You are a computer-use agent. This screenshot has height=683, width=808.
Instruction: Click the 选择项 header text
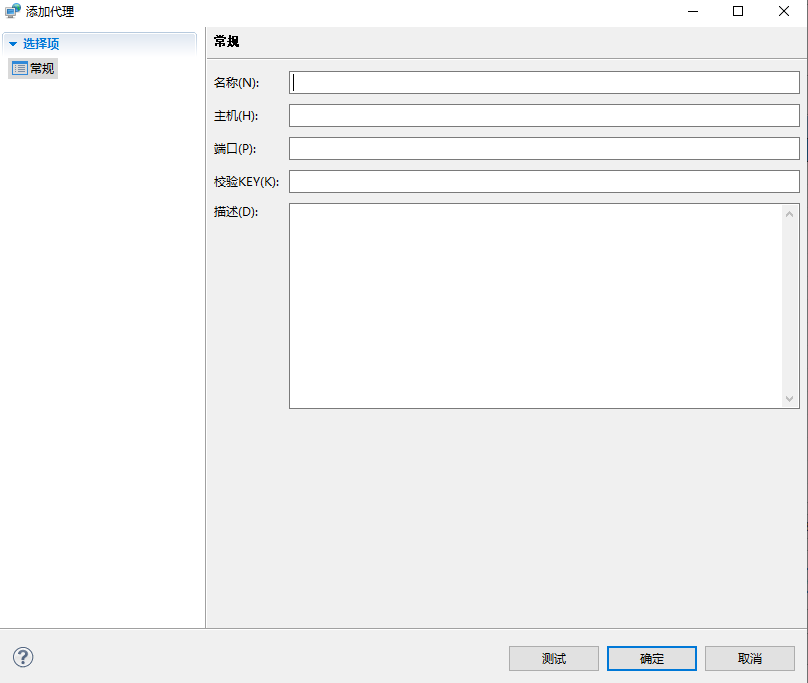(41, 44)
